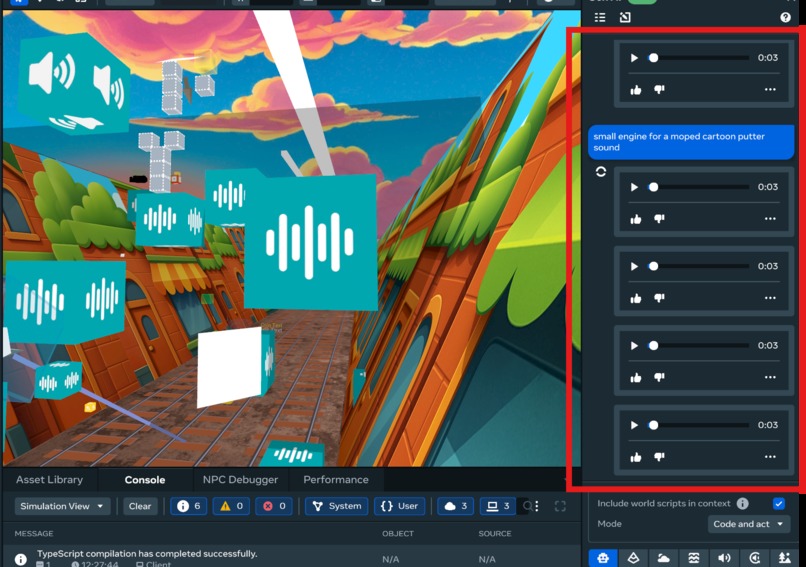
Task: Thumbs down the first clip below the prompt
Action: tap(660, 220)
